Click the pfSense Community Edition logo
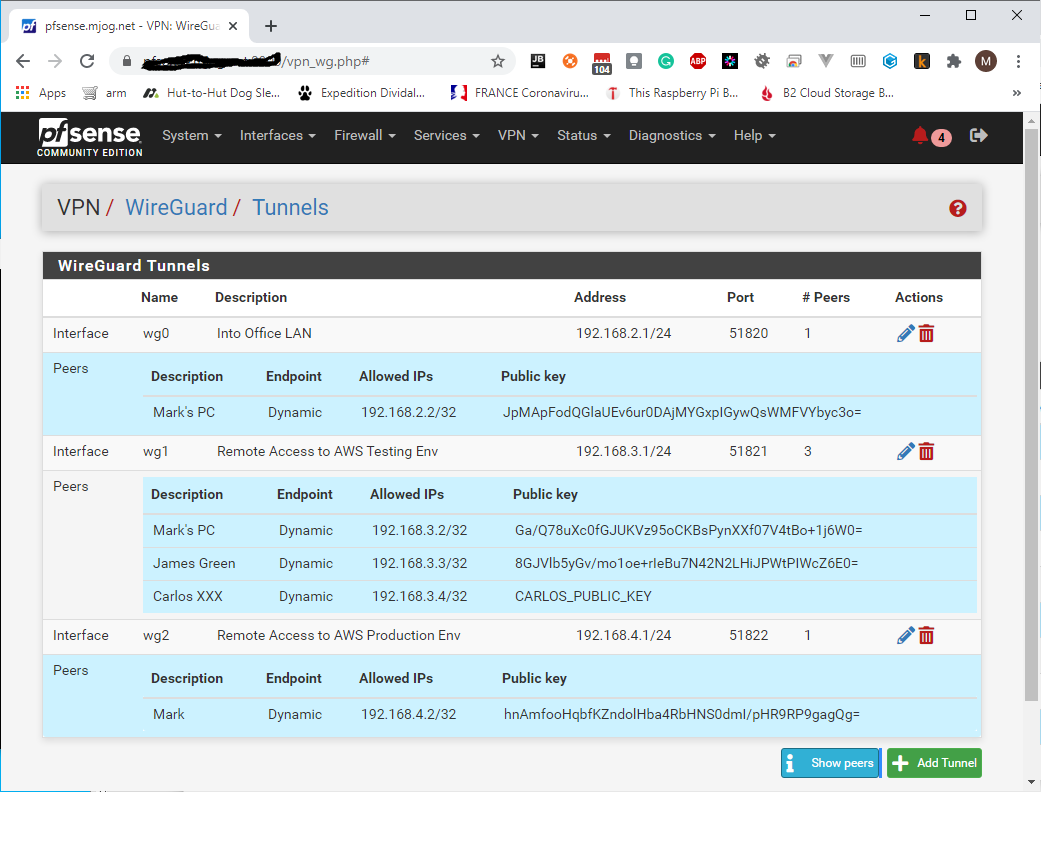 [x=90, y=137]
